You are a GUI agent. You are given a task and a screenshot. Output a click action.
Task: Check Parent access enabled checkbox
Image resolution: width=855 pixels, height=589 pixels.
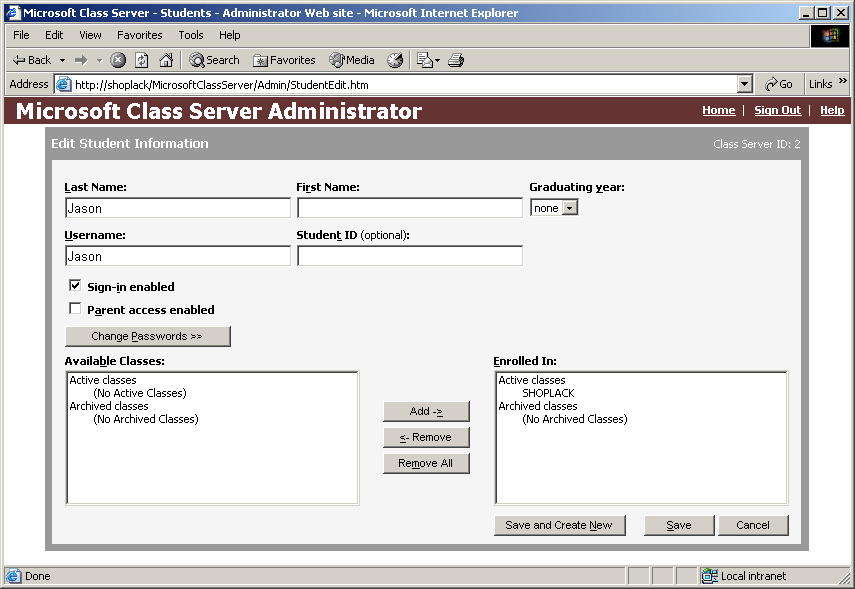[75, 309]
